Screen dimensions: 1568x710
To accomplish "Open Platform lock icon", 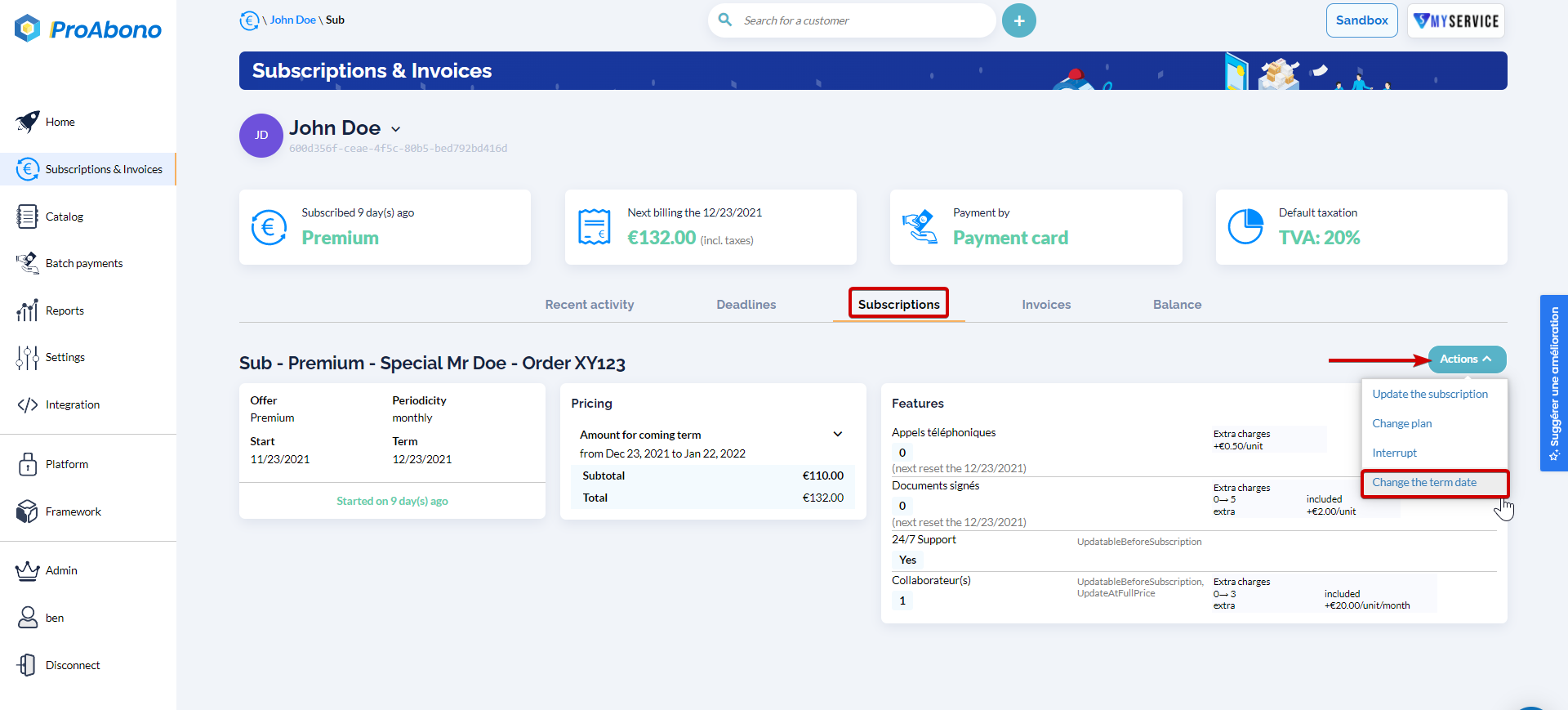I will click(27, 464).
